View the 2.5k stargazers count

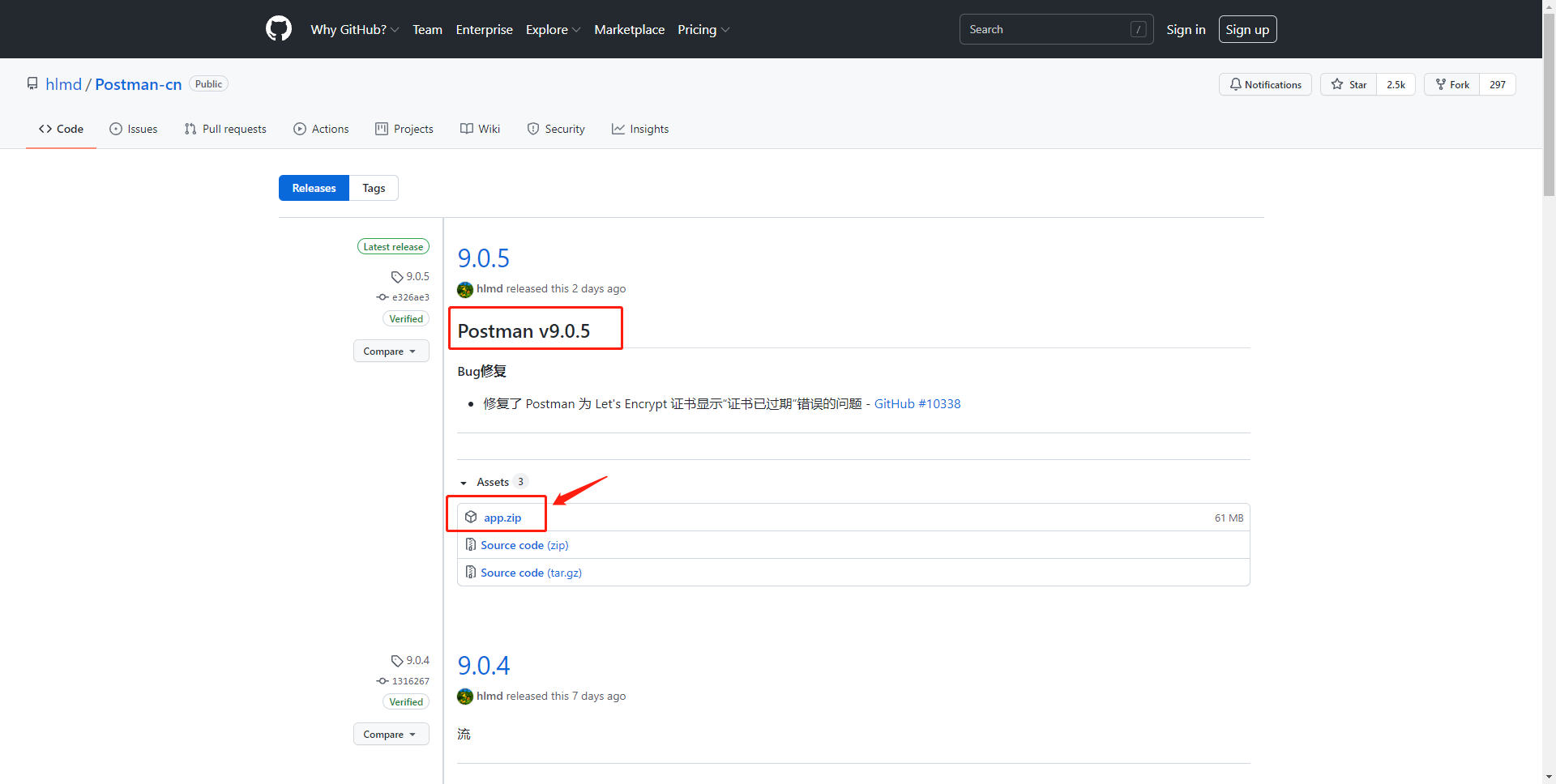click(1396, 84)
